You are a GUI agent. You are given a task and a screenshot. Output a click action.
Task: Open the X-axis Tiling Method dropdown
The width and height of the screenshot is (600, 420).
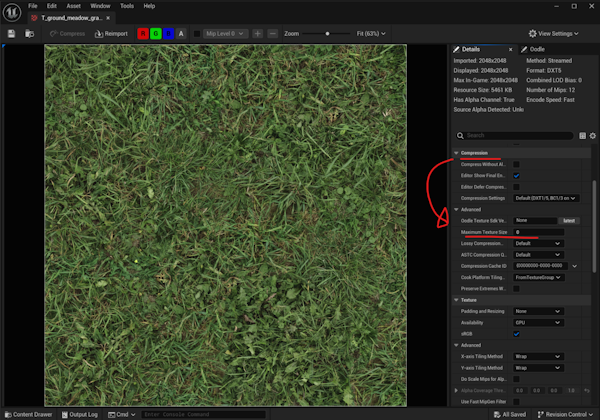pyautogui.click(x=535, y=356)
